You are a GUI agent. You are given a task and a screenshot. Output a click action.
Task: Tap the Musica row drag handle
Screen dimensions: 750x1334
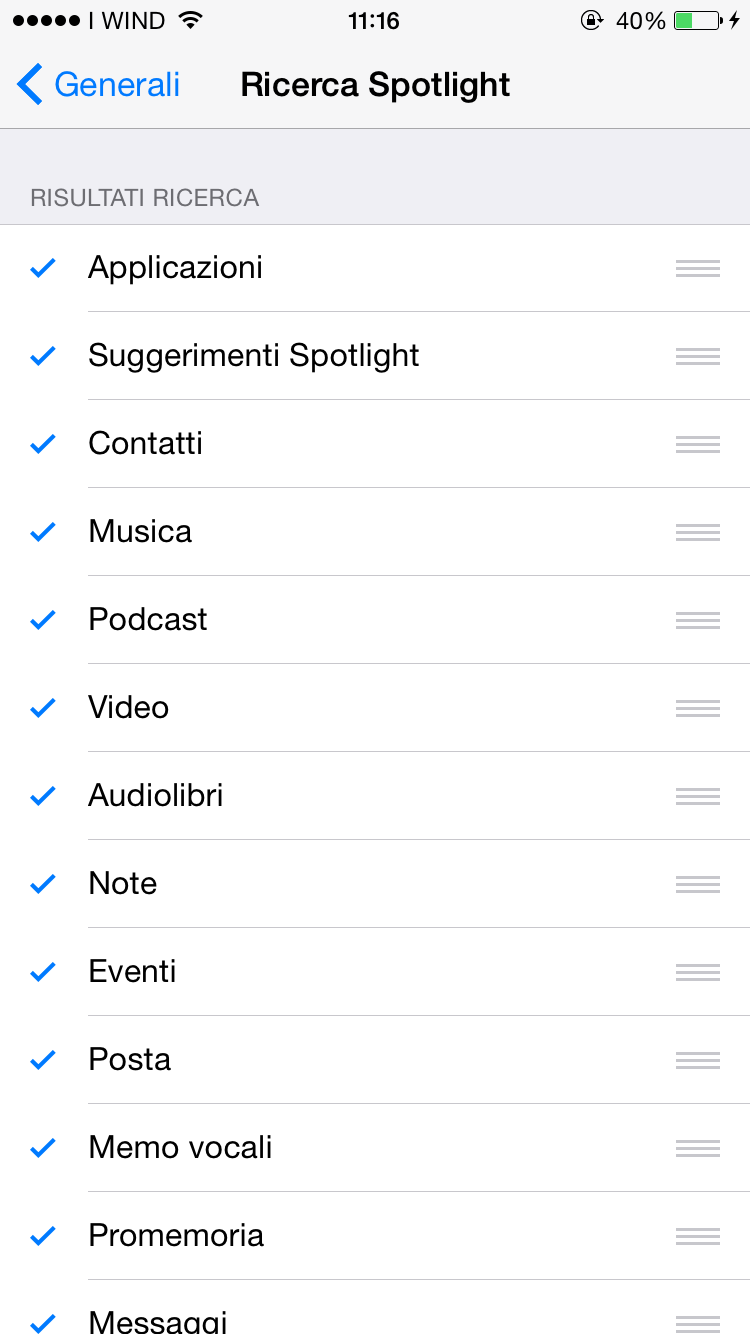point(697,532)
